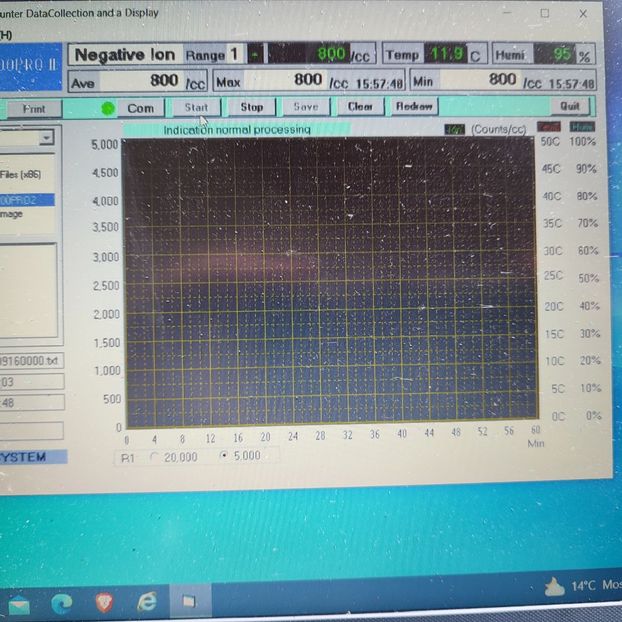Screen dimensions: 622x622
Task: Click the active ion counter taskbar icon
Action: pos(188,601)
